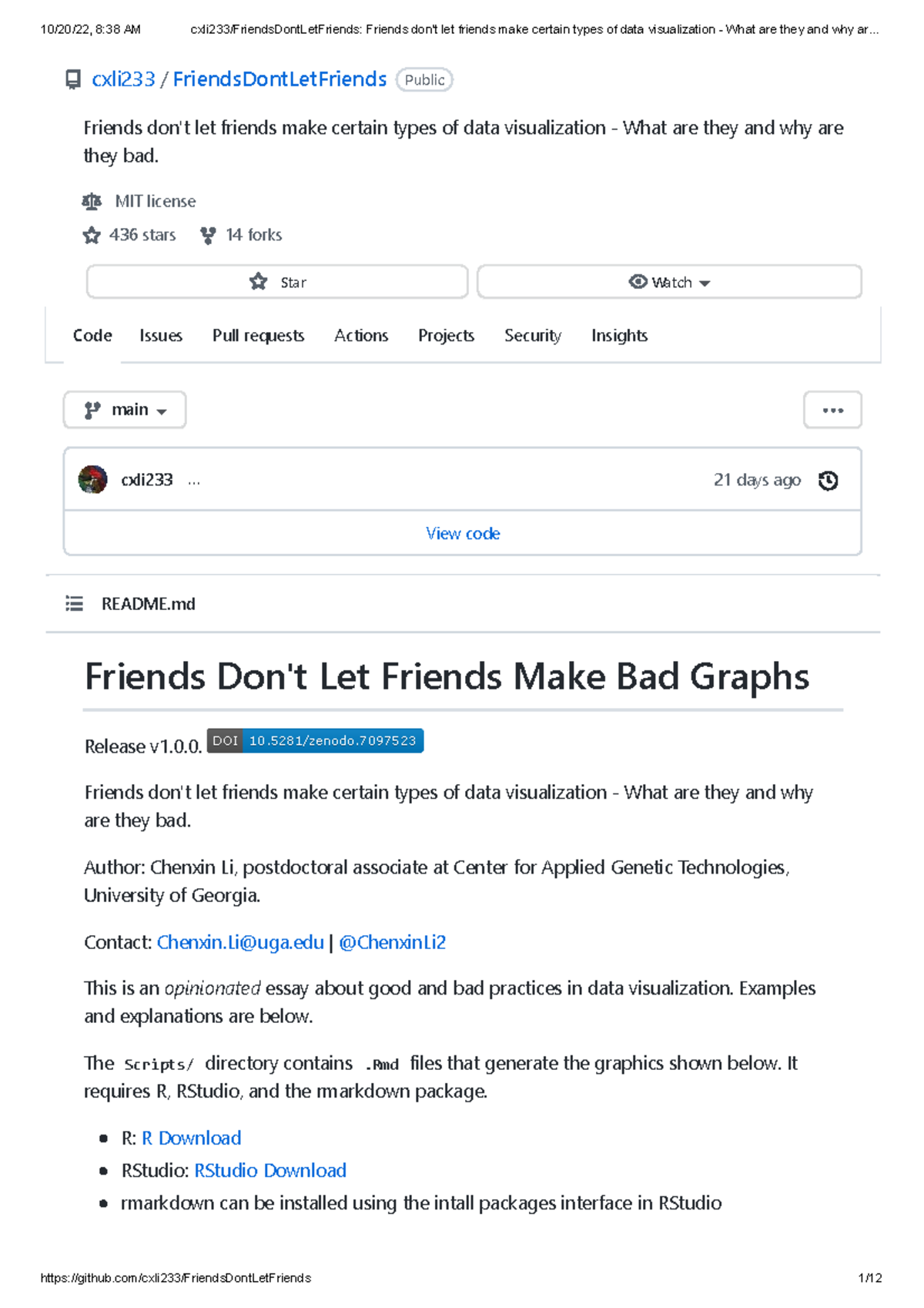
Task: Click the View code link
Action: [x=462, y=533]
